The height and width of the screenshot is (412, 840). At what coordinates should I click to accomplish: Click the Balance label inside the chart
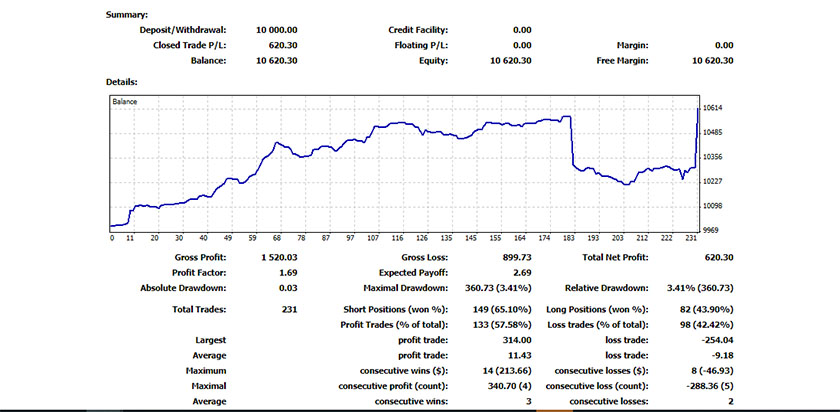[x=126, y=102]
